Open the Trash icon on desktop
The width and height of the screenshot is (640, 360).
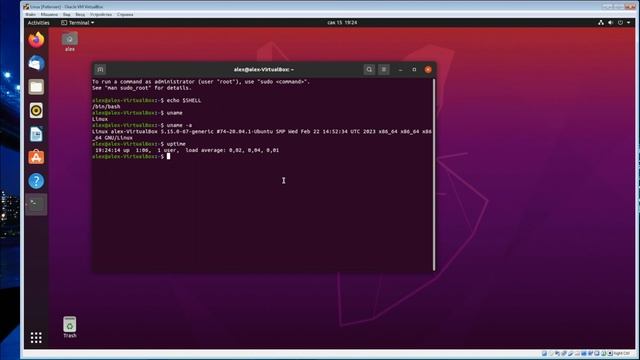(x=70, y=327)
